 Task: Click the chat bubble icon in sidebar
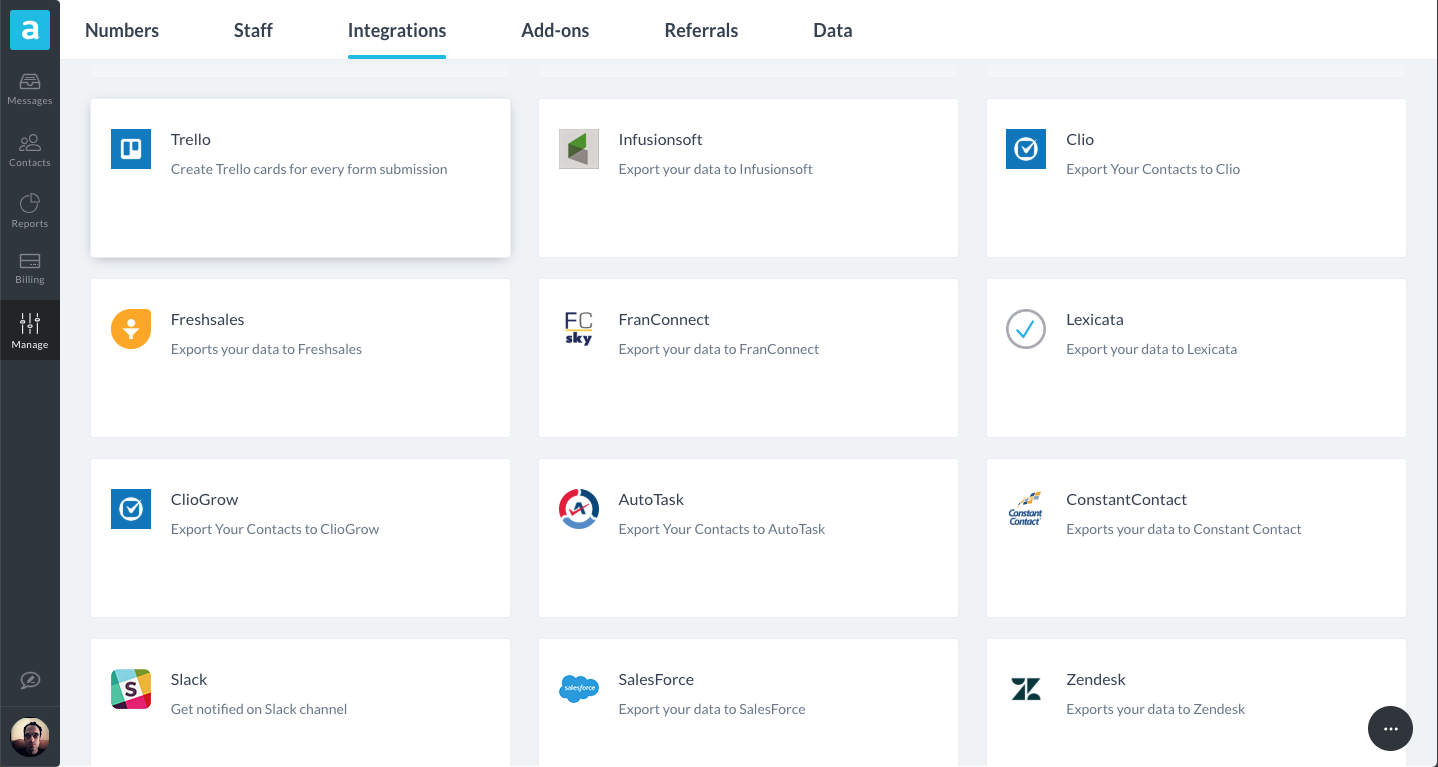[30, 681]
